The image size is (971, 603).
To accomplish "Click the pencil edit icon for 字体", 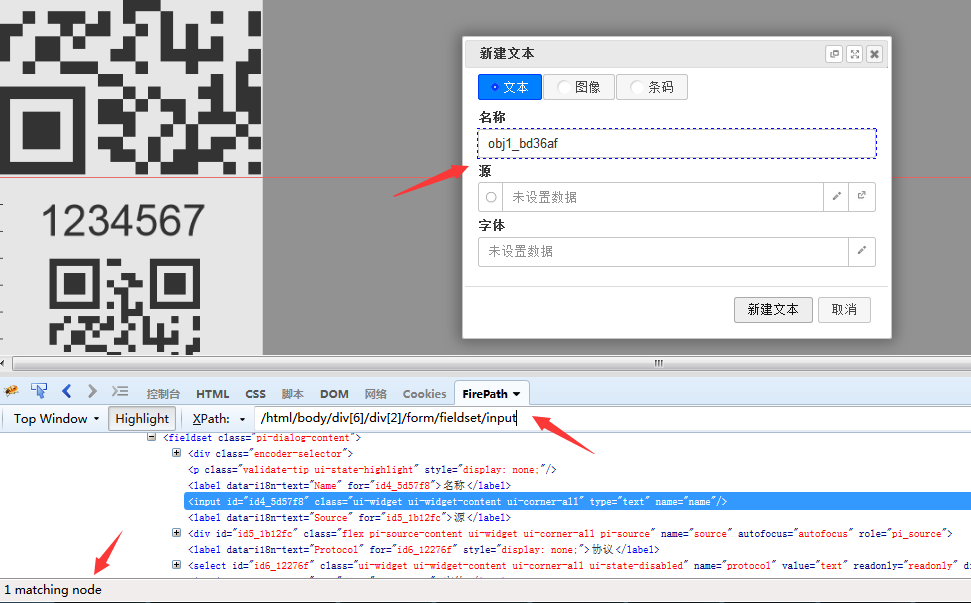I will (x=861, y=251).
